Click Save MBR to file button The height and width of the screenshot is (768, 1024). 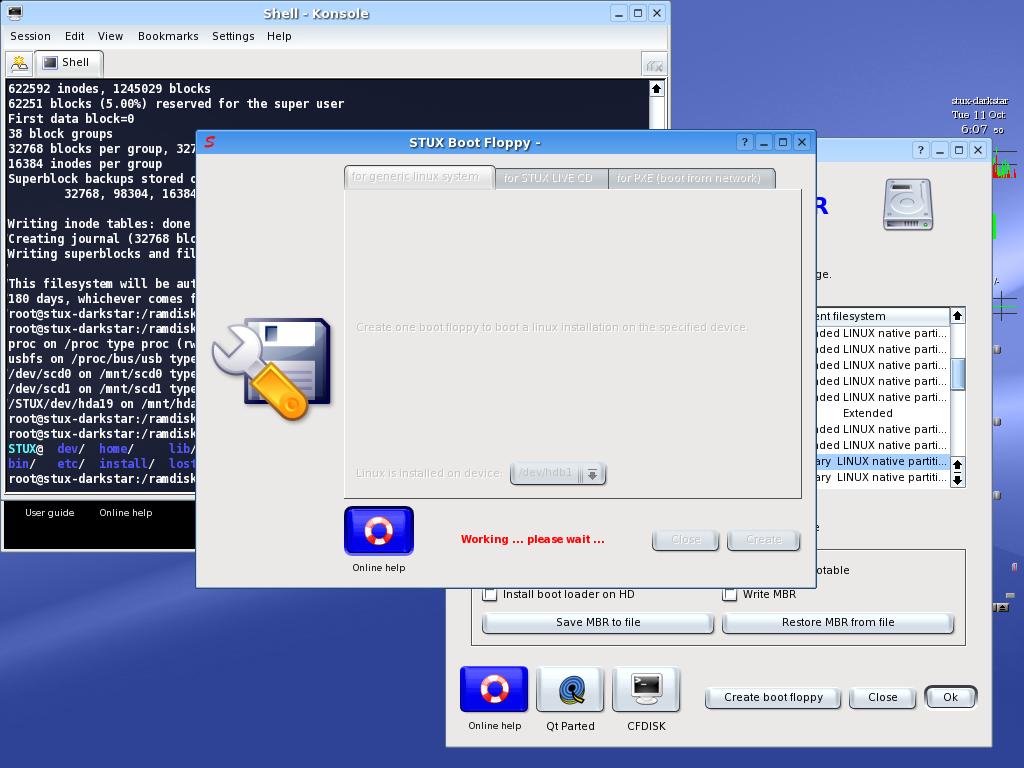tap(598, 622)
